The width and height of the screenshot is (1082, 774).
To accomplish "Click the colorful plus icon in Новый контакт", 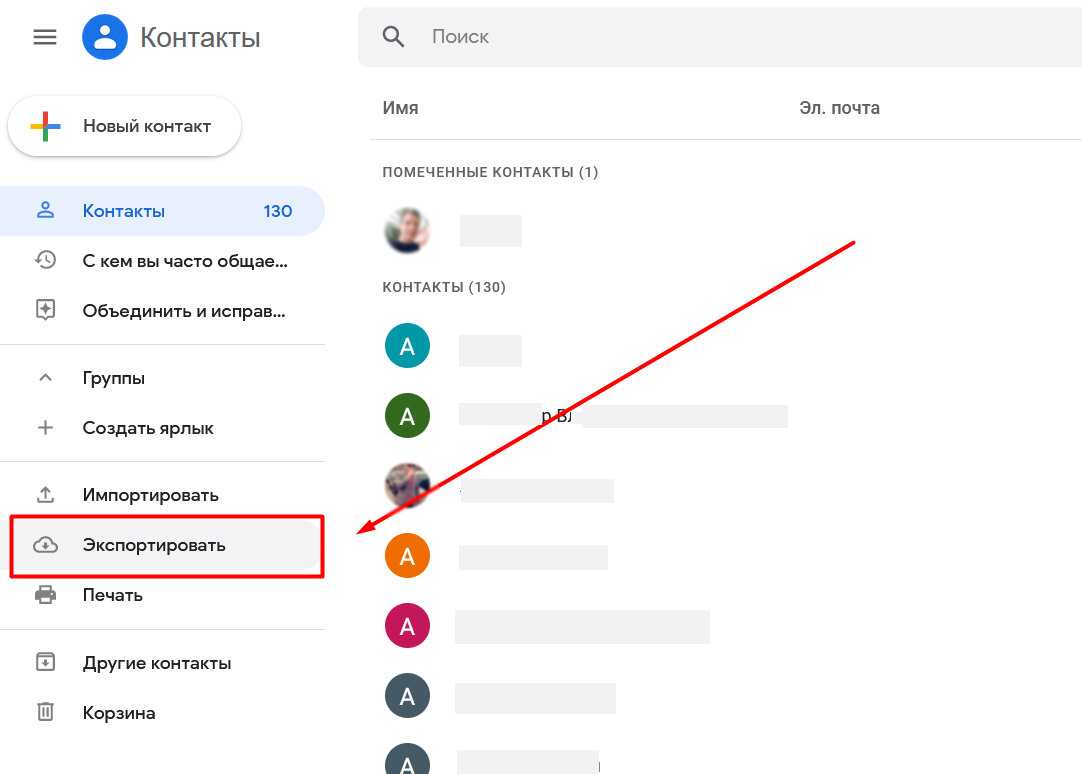I will [46, 126].
